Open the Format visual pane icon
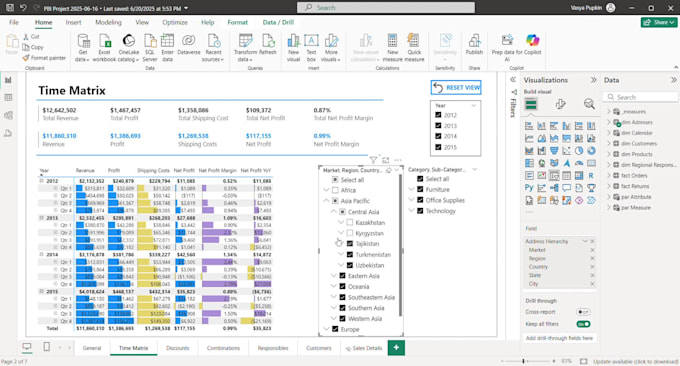680x366 pixels. point(560,104)
